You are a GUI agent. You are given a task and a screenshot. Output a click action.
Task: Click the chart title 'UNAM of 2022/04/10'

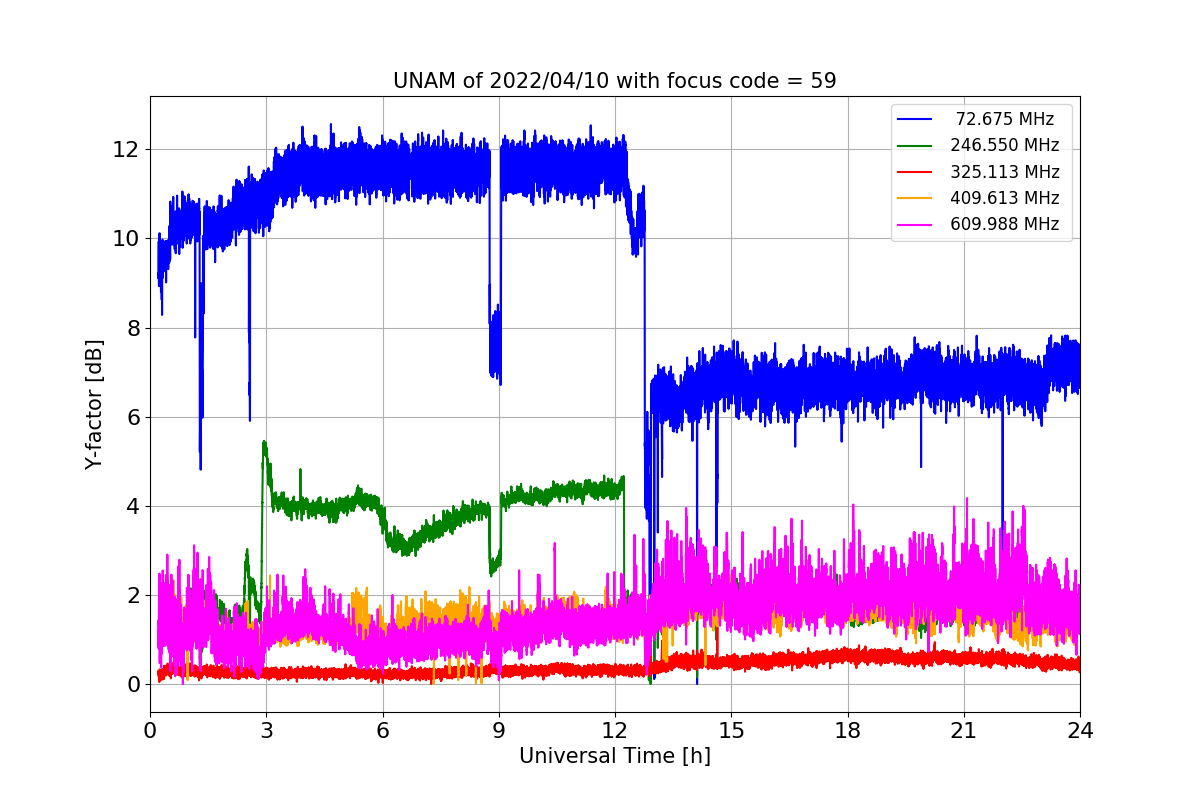pyautogui.click(x=615, y=81)
